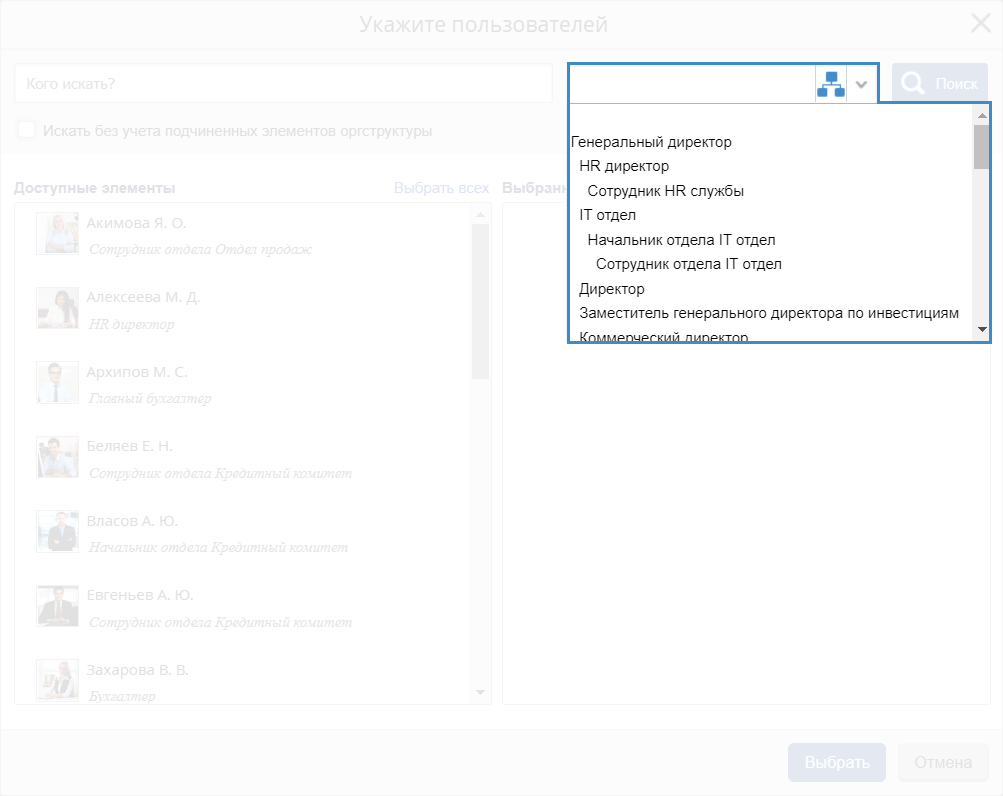Click Беляев Е. Н. avatar photo
1003x796 pixels.
click(x=58, y=457)
